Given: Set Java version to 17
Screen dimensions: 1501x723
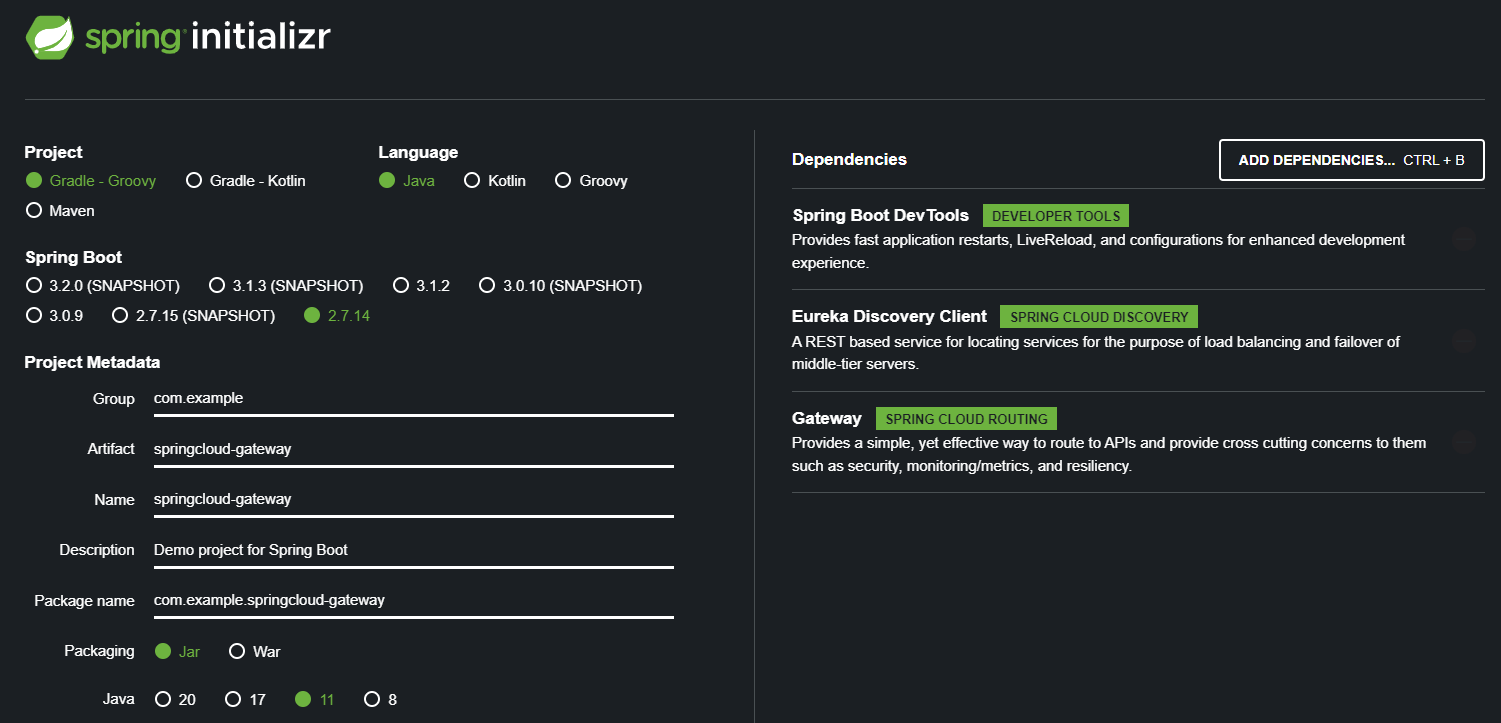Looking at the screenshot, I should click(245, 700).
